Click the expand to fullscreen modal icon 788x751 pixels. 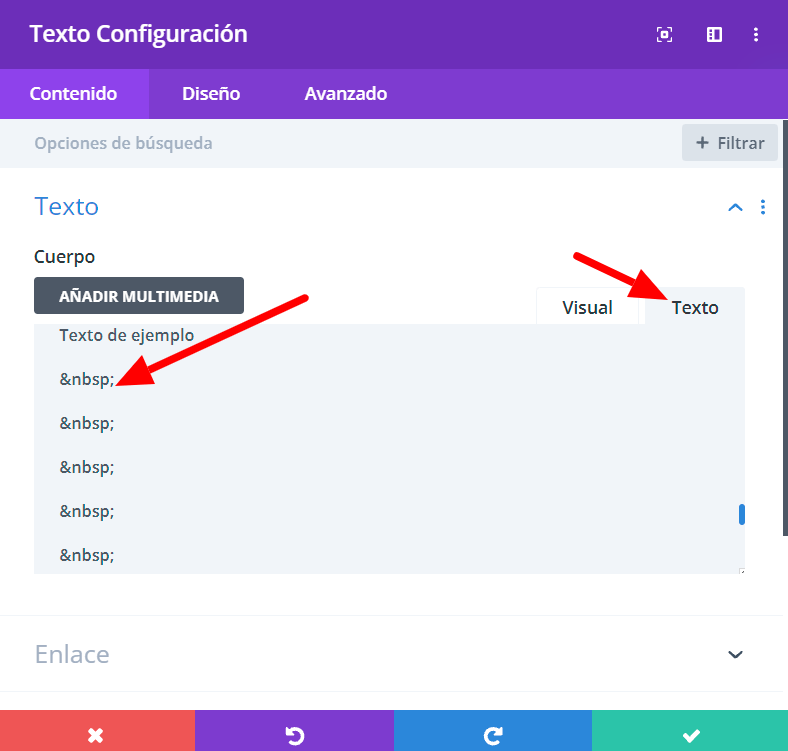tap(664, 34)
